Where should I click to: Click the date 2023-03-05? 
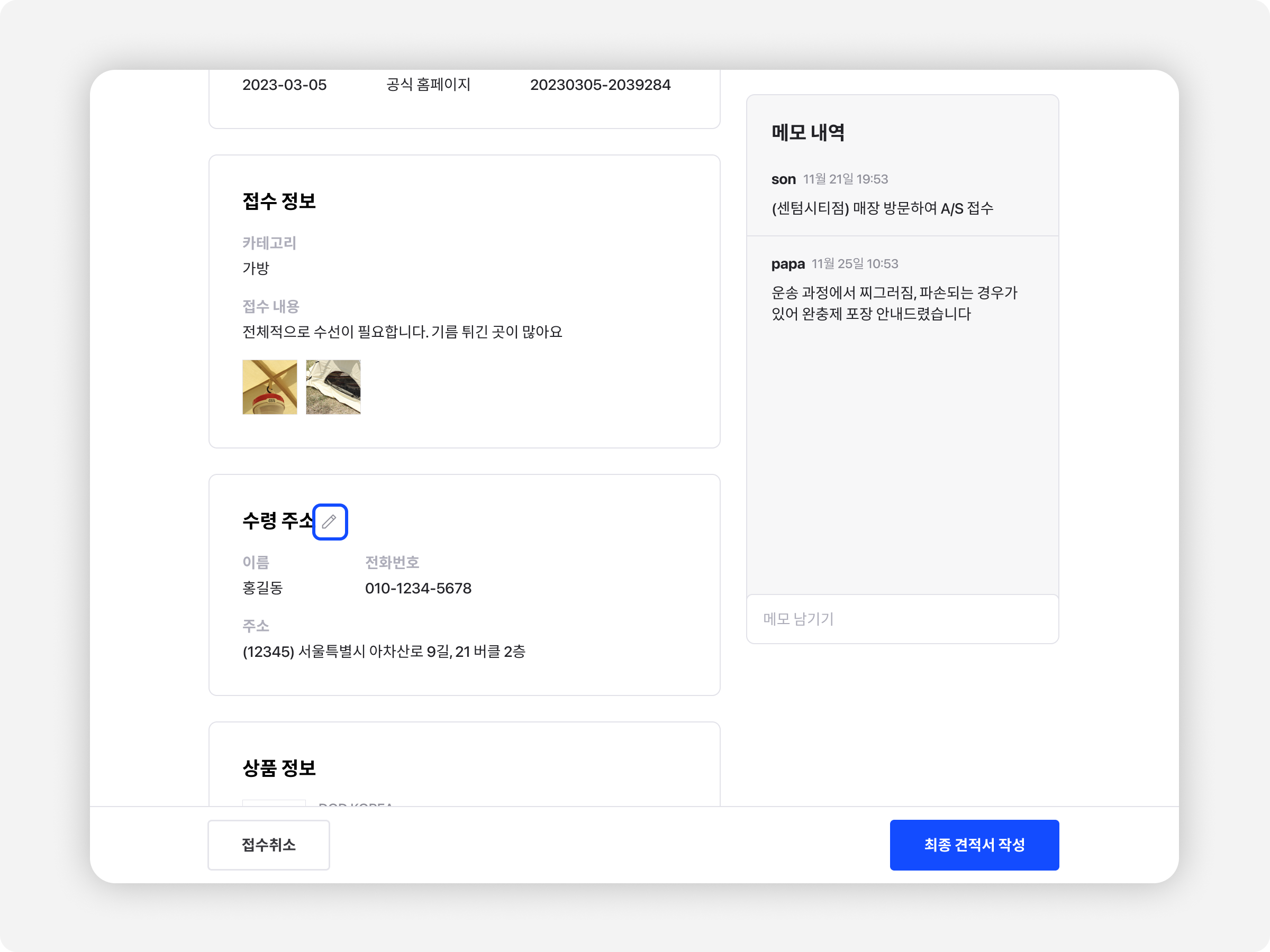pyautogui.click(x=284, y=85)
